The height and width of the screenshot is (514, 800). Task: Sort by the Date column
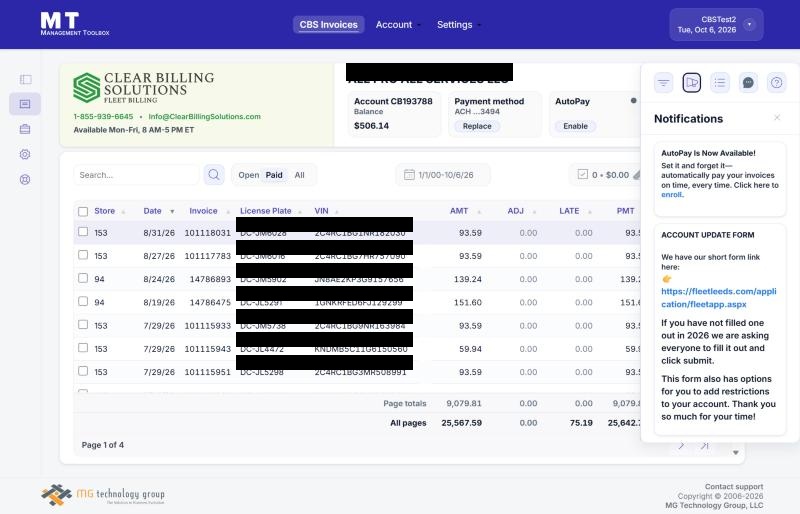(159, 211)
